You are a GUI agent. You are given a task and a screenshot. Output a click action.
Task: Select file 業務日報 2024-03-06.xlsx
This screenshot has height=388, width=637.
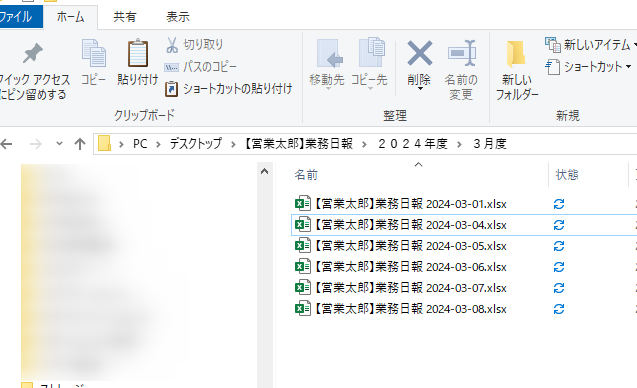[x=410, y=267]
